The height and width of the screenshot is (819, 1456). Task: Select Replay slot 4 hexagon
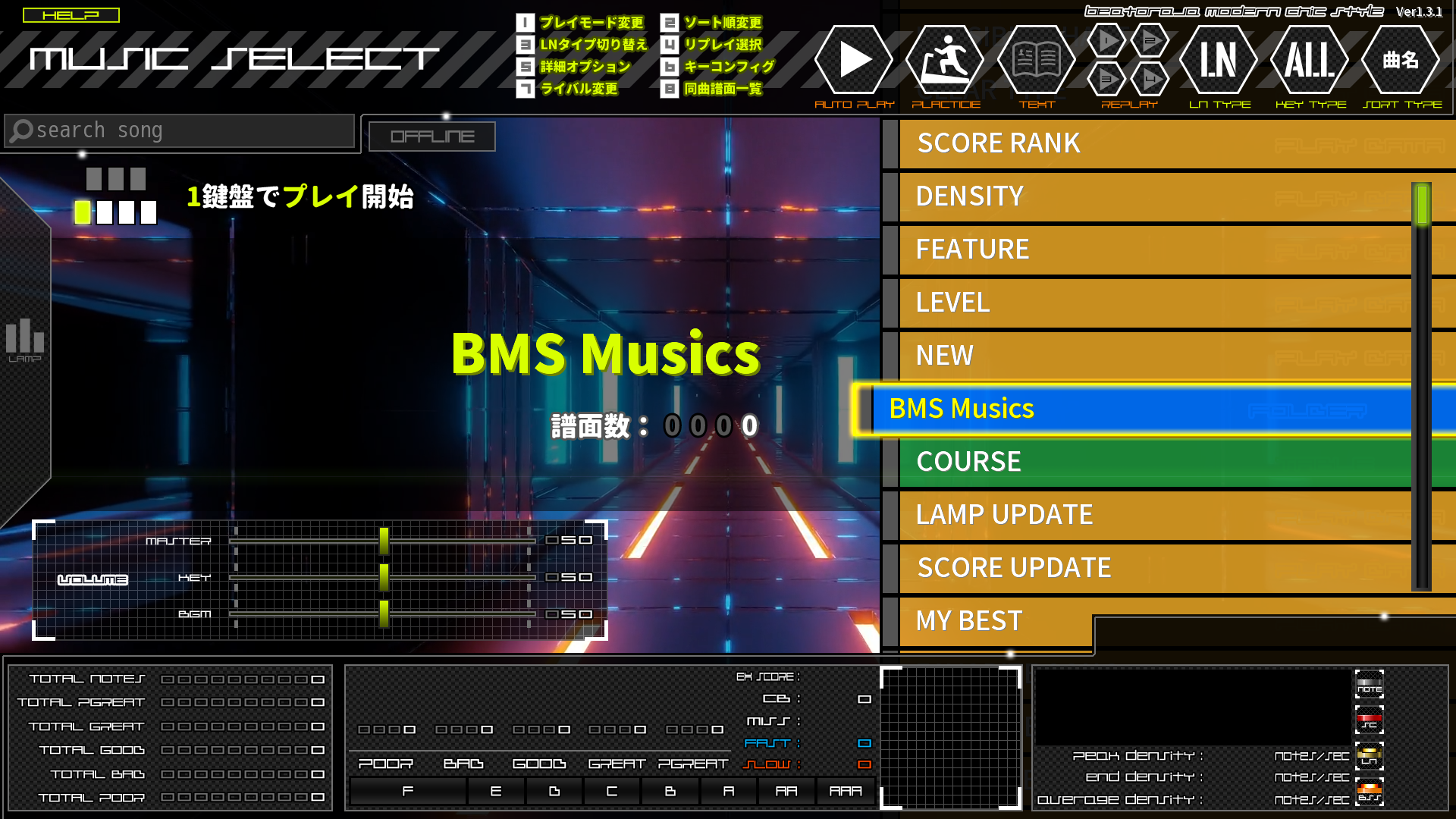coord(1150,78)
